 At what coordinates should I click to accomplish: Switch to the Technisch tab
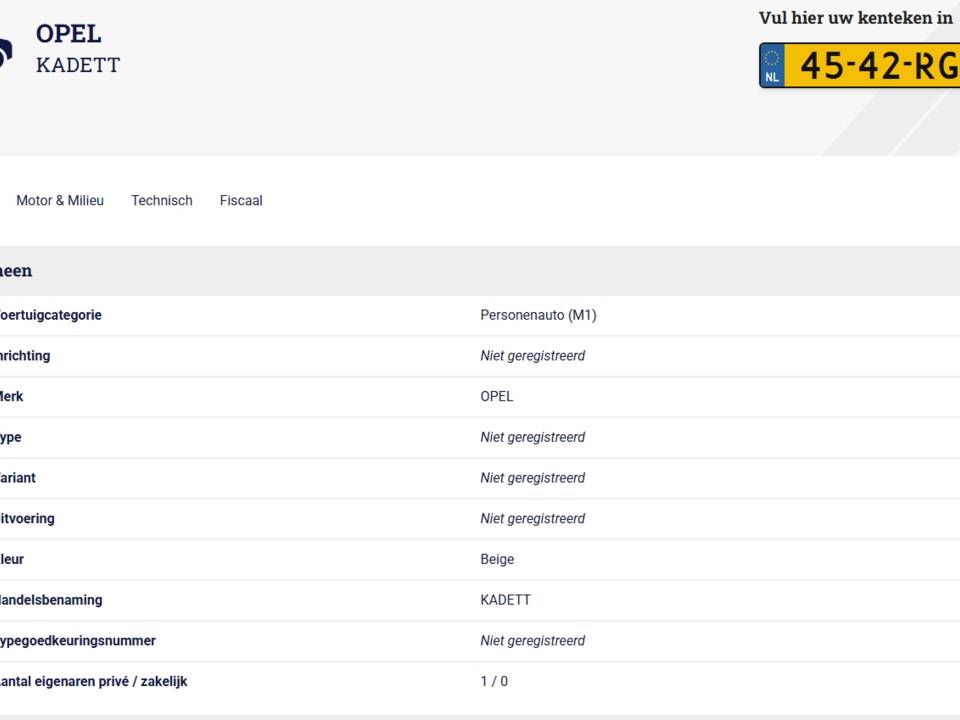(162, 200)
